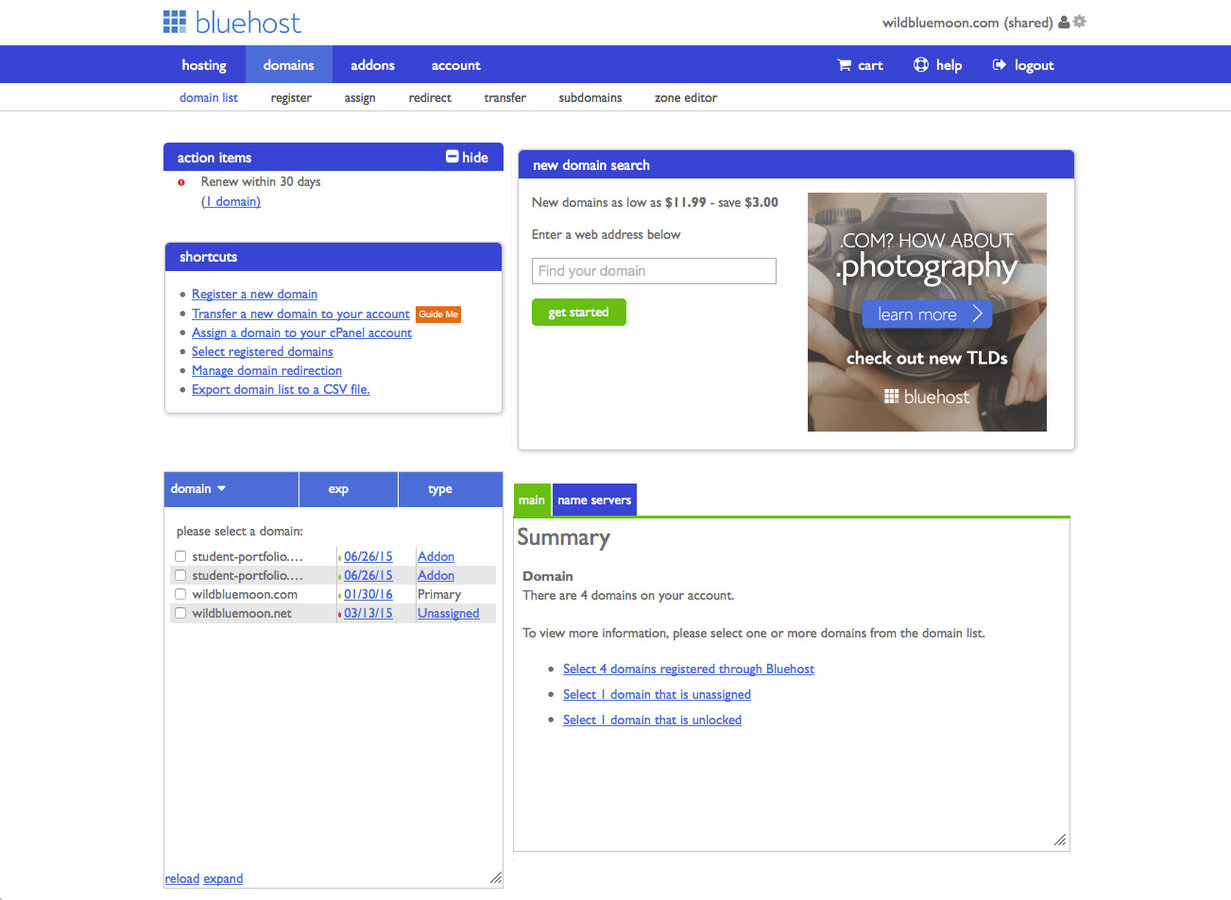
Task: Open the Manage domain redirection link
Action: click(x=267, y=371)
